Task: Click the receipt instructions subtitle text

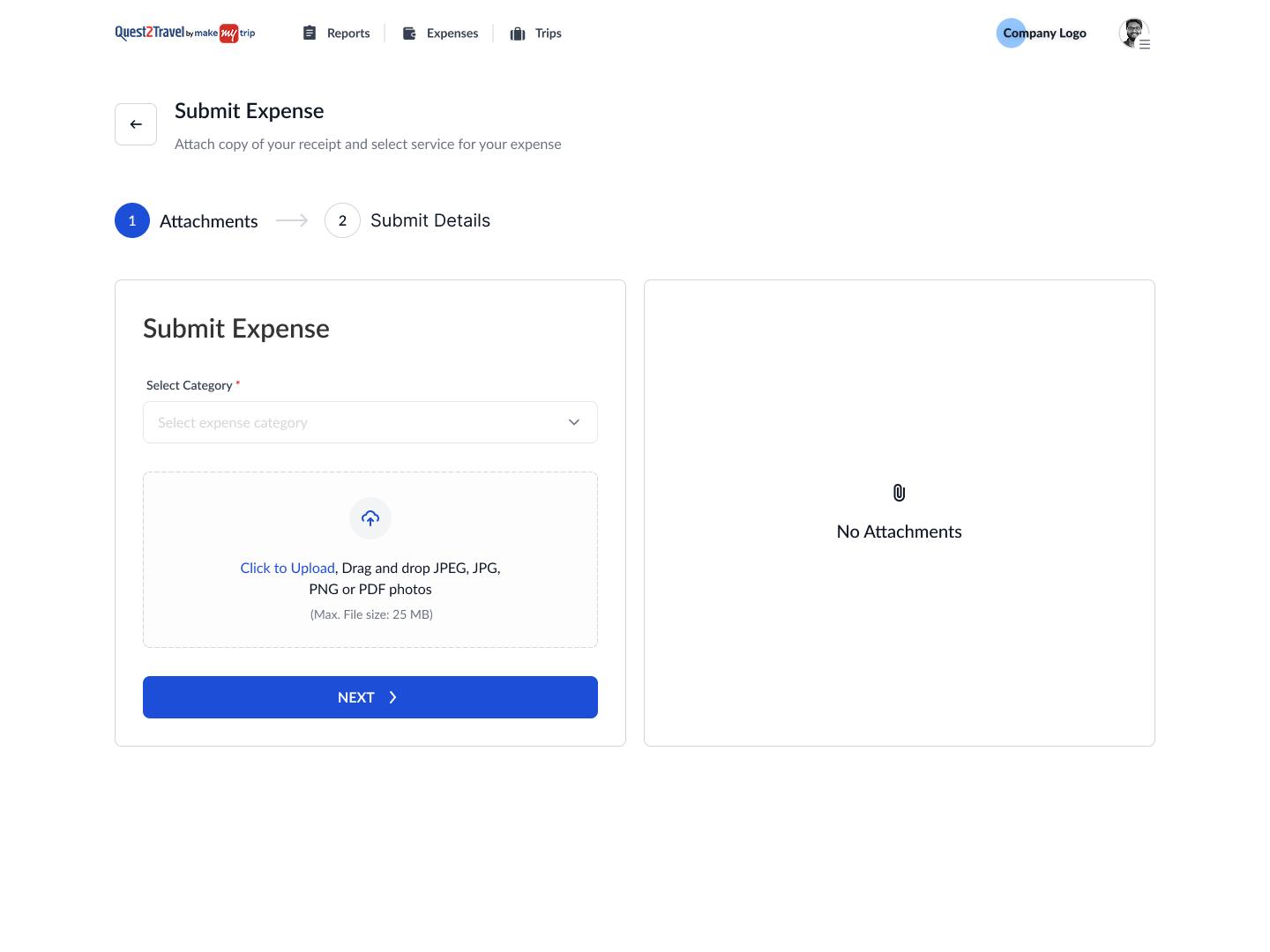Action: tap(368, 144)
